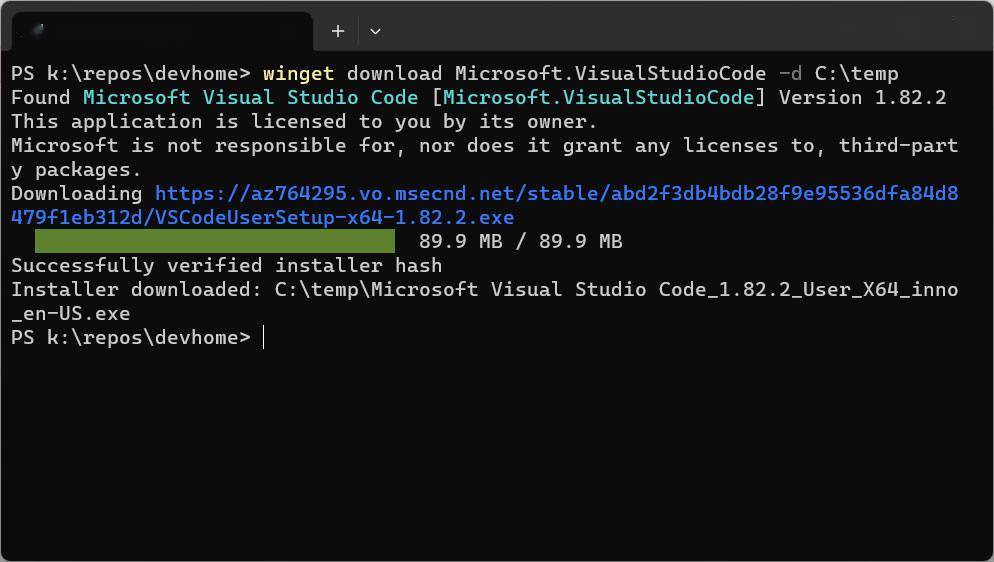Expand the new tab profile dropdown chevron

coord(375,31)
